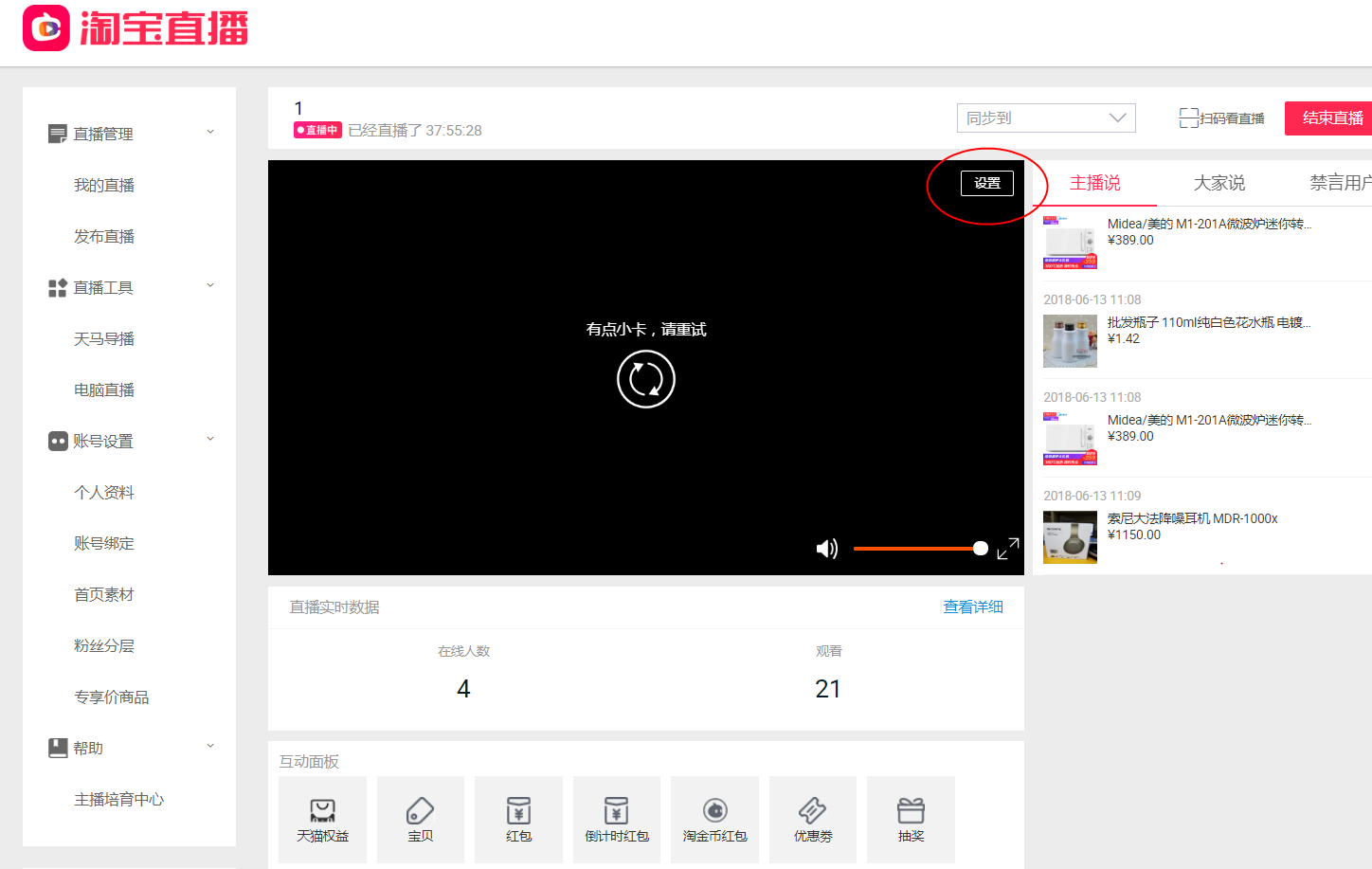The width and height of the screenshot is (1372, 869).
Task: Open the 淘金币红包 panel item
Action: pyautogui.click(x=714, y=820)
